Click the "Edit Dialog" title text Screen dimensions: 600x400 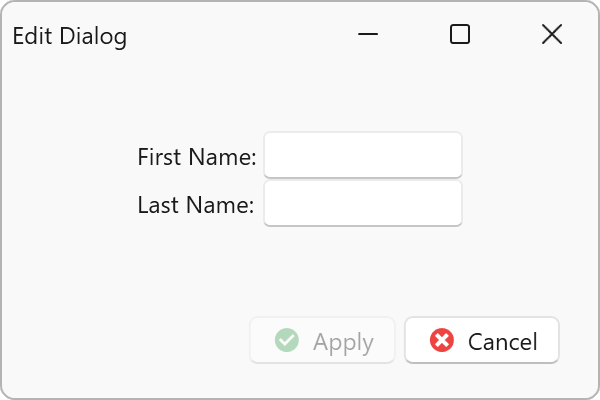(x=70, y=37)
